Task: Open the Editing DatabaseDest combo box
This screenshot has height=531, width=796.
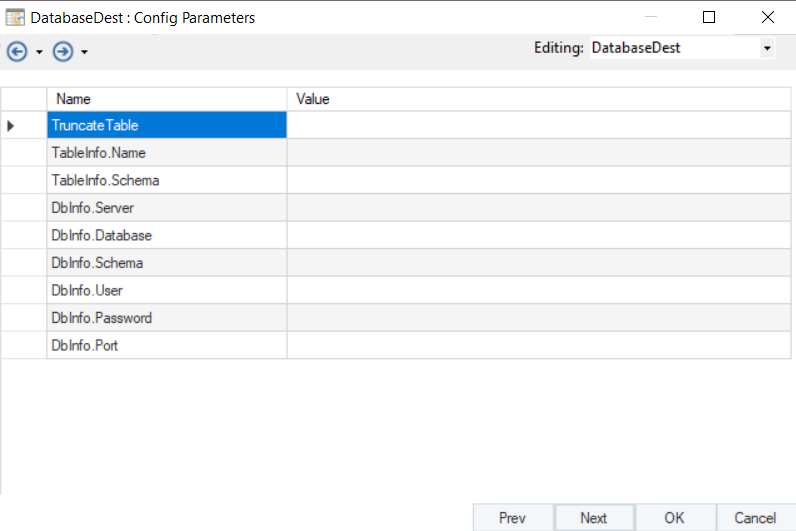Action: tap(767, 47)
